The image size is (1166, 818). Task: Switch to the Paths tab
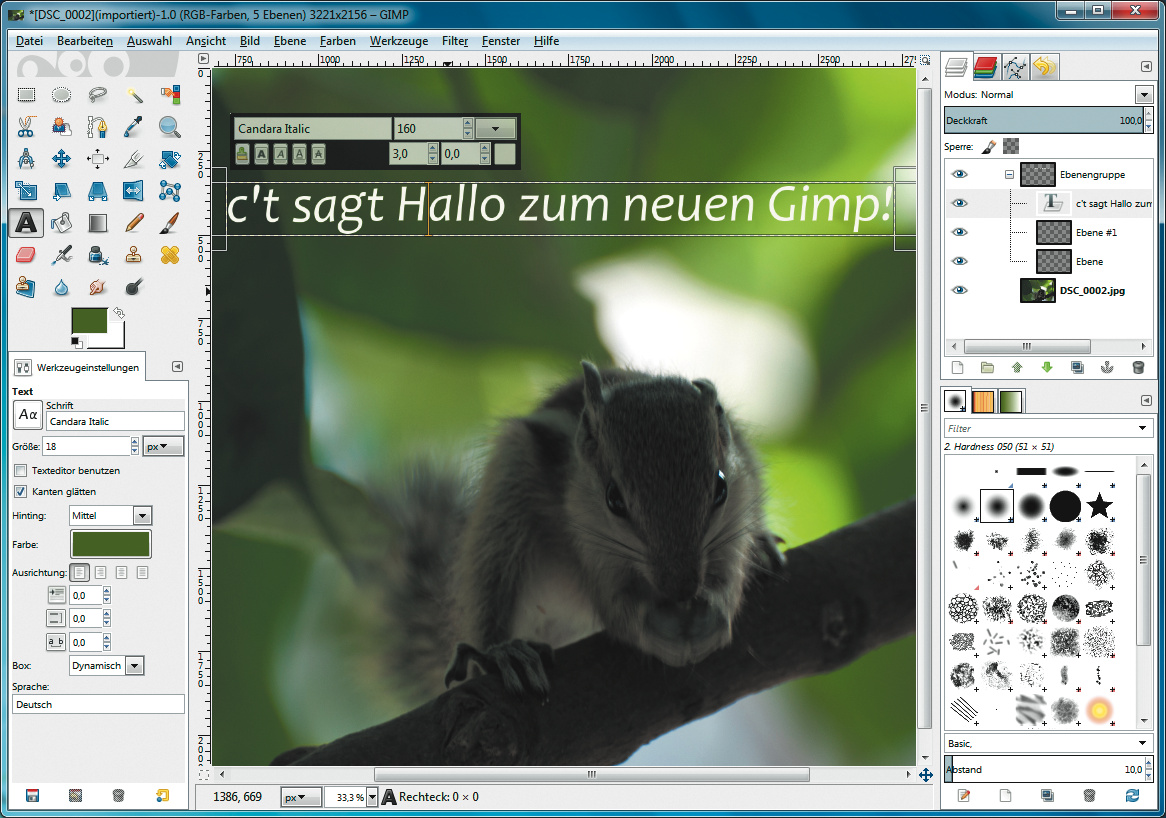pyautogui.click(x=1014, y=68)
